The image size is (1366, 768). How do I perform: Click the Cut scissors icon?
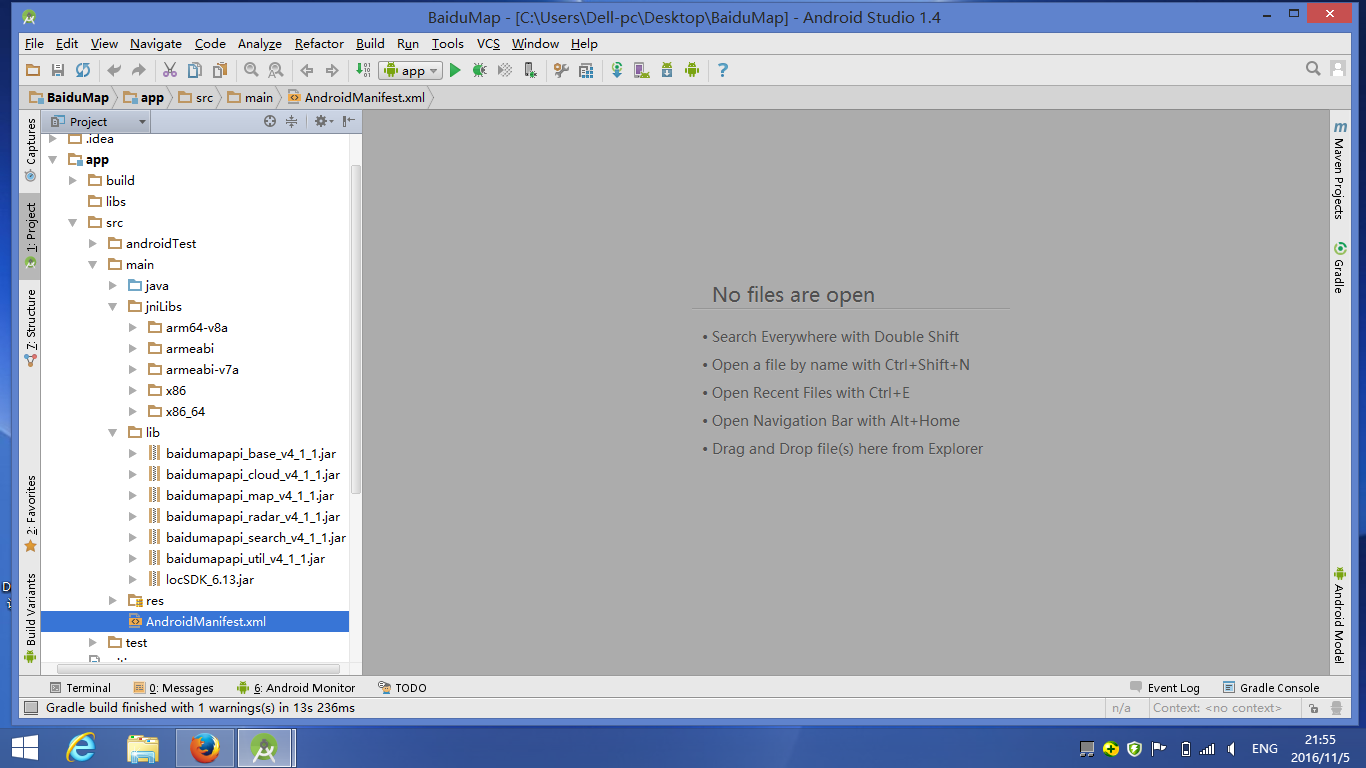pos(170,70)
